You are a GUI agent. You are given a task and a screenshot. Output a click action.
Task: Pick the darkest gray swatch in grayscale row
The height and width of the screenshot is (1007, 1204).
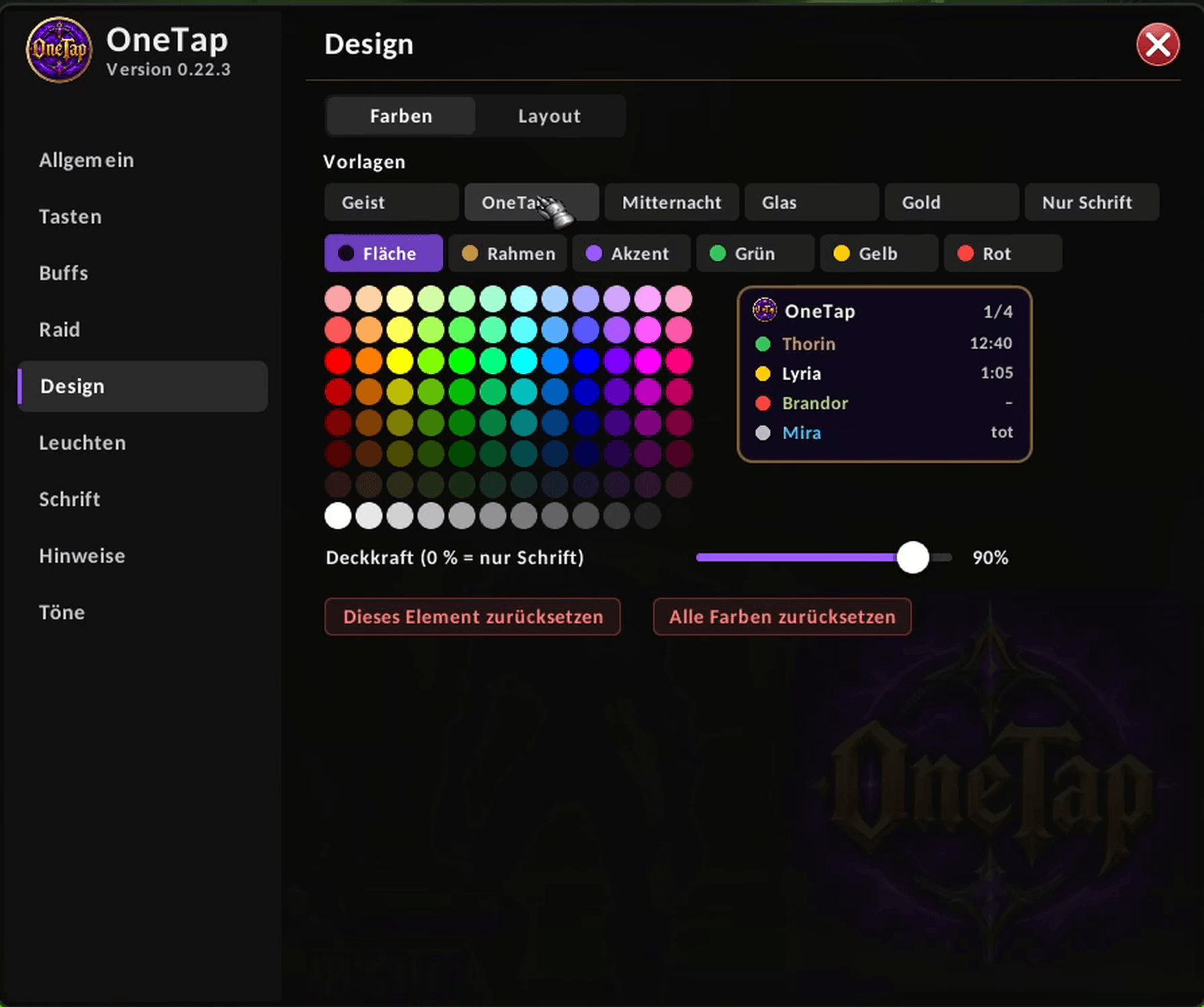point(648,516)
